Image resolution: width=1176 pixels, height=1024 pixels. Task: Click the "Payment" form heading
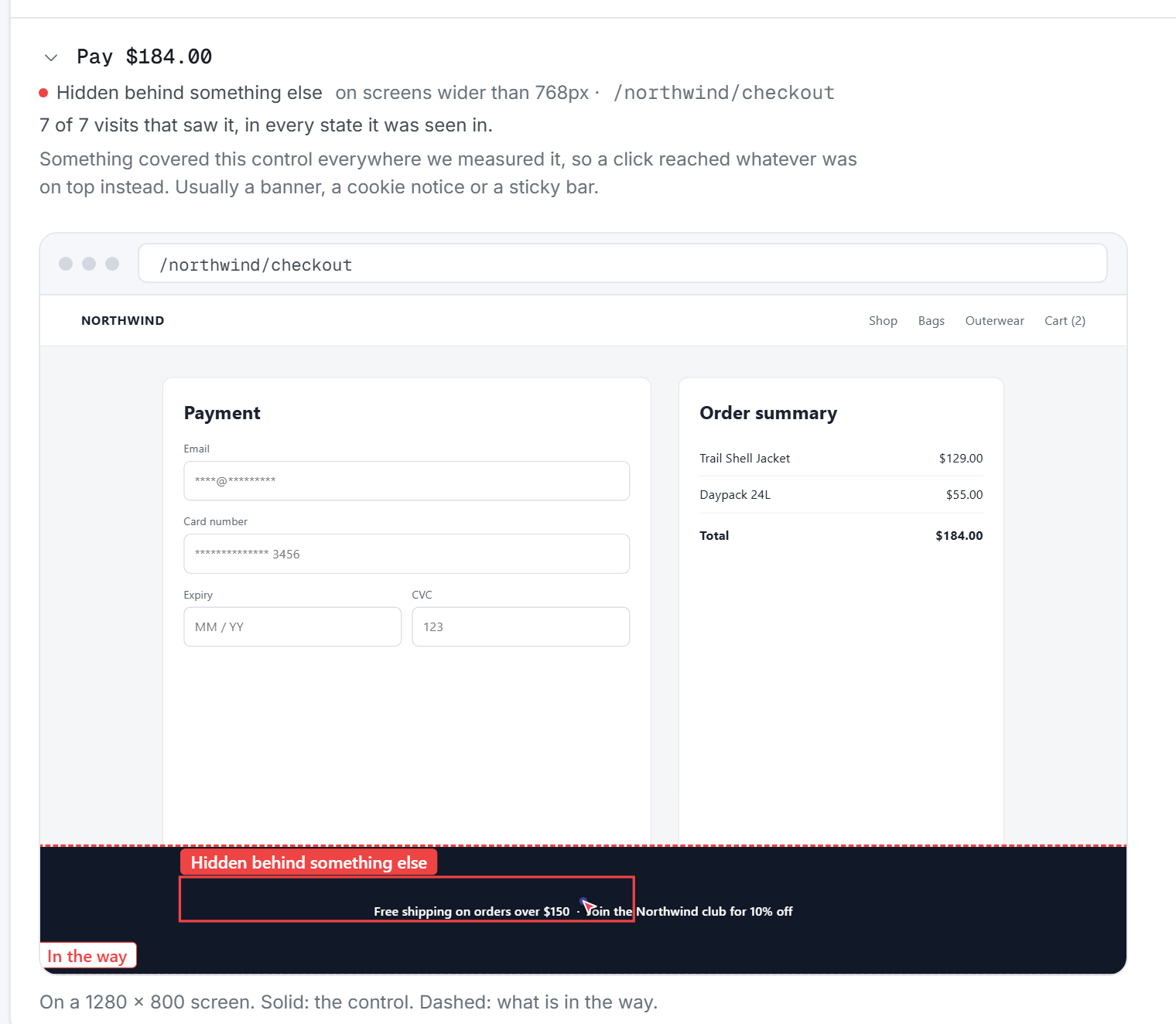coord(222,413)
